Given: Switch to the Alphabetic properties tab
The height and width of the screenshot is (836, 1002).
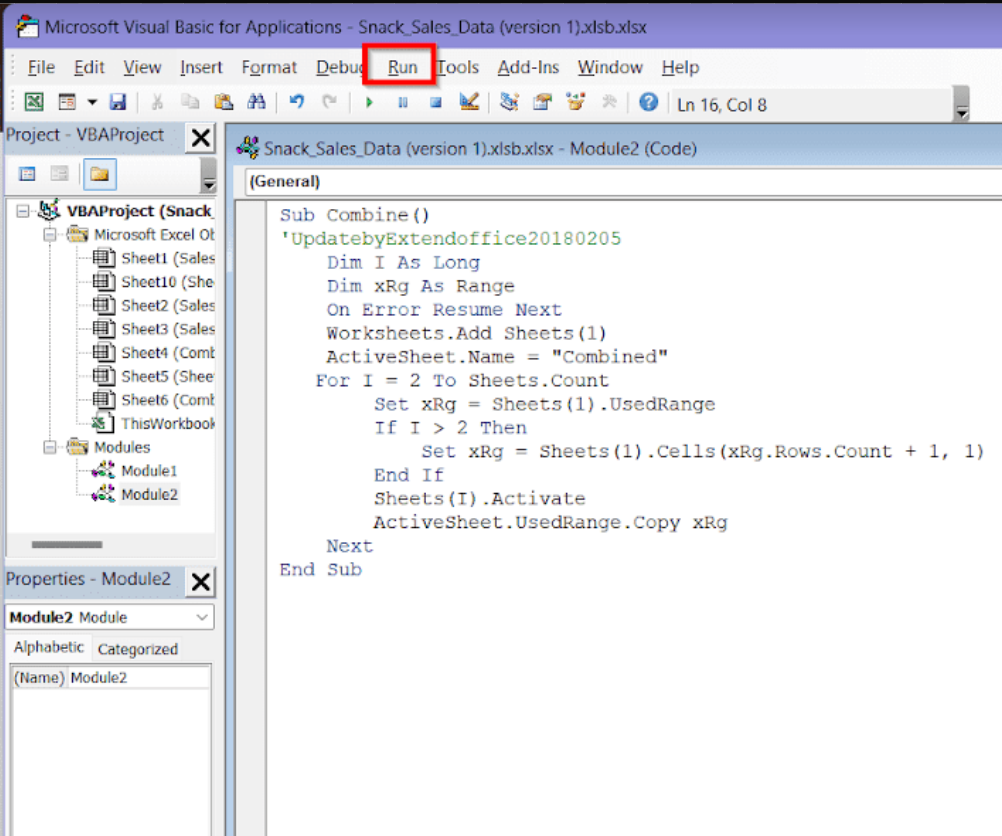Looking at the screenshot, I should coord(49,647).
